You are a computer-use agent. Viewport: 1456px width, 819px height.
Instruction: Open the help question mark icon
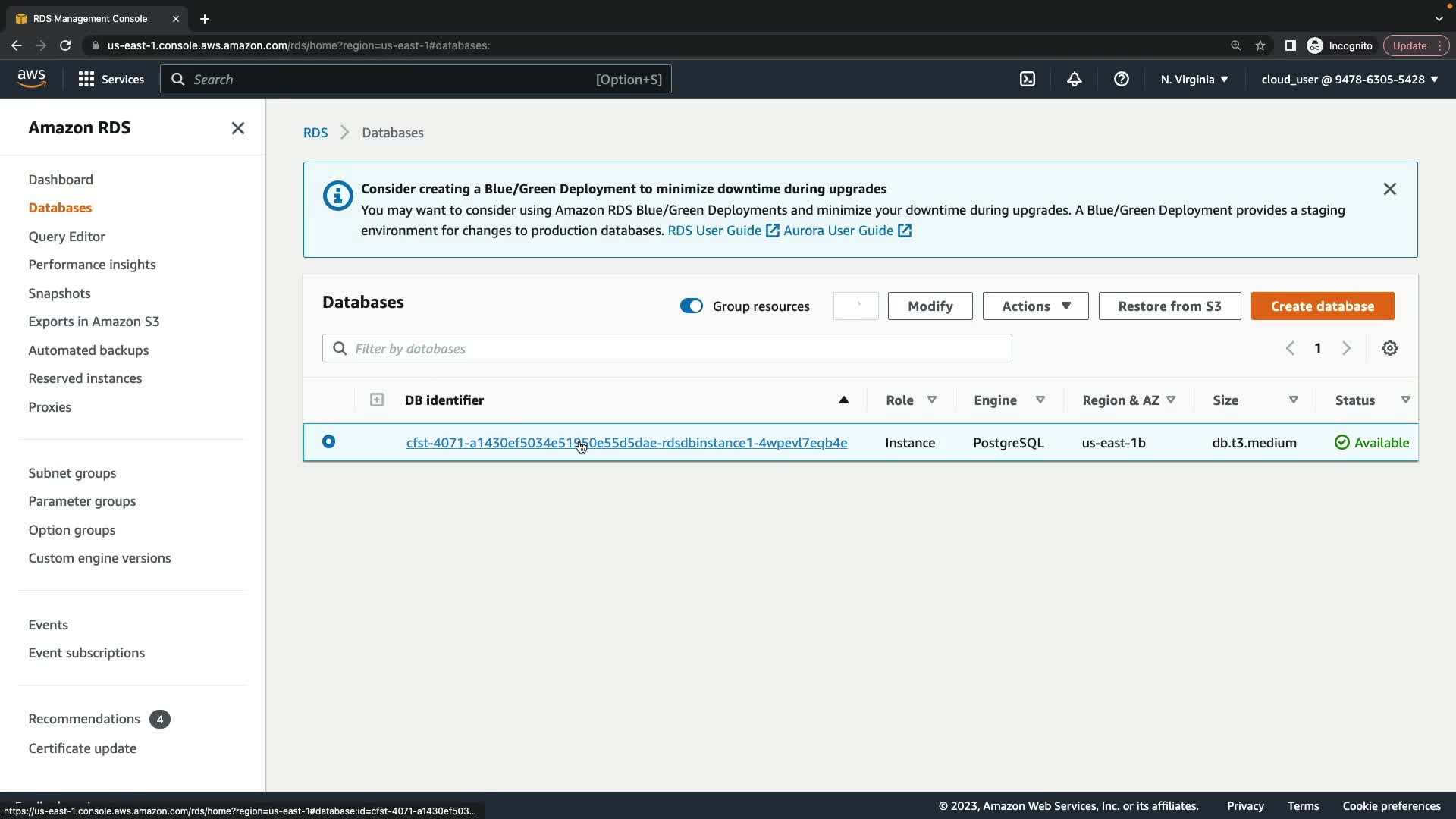(1122, 79)
